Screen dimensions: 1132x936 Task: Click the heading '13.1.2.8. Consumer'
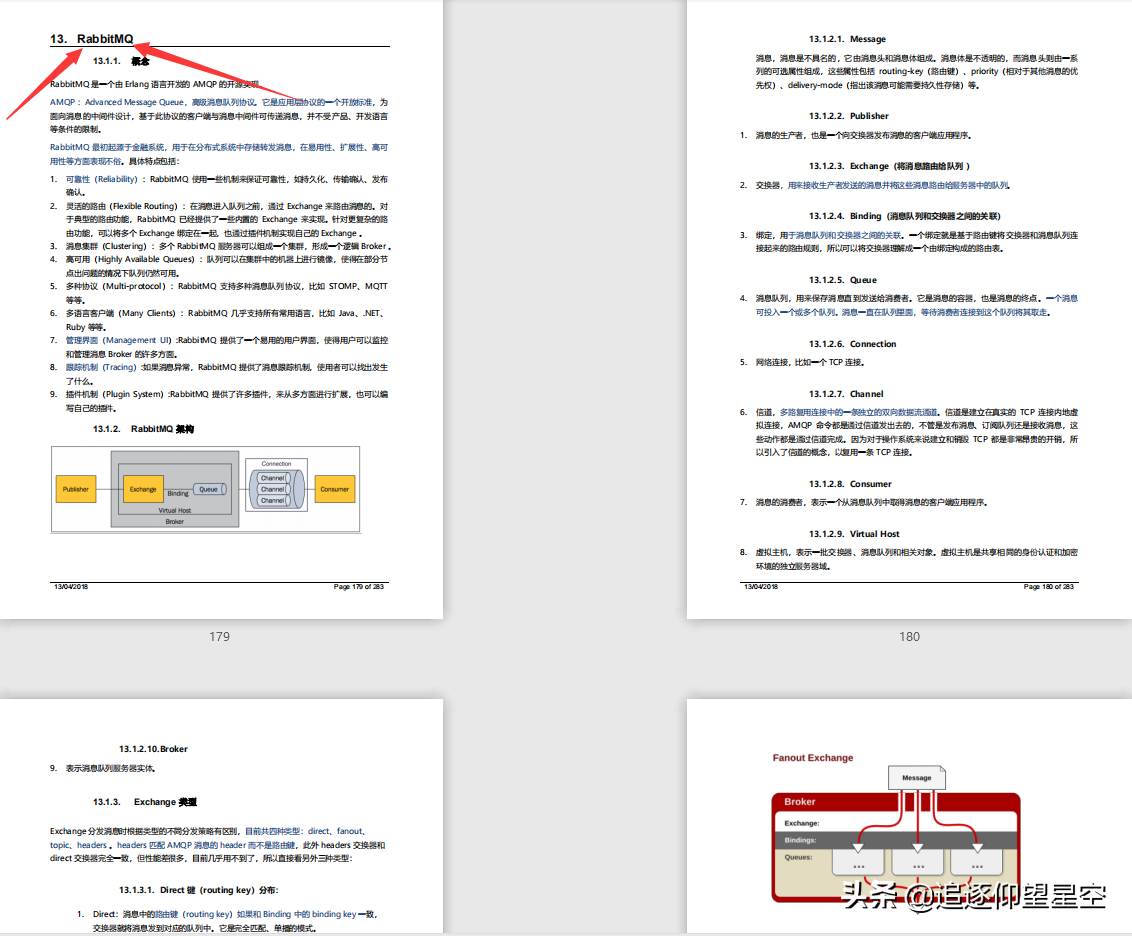pos(850,484)
